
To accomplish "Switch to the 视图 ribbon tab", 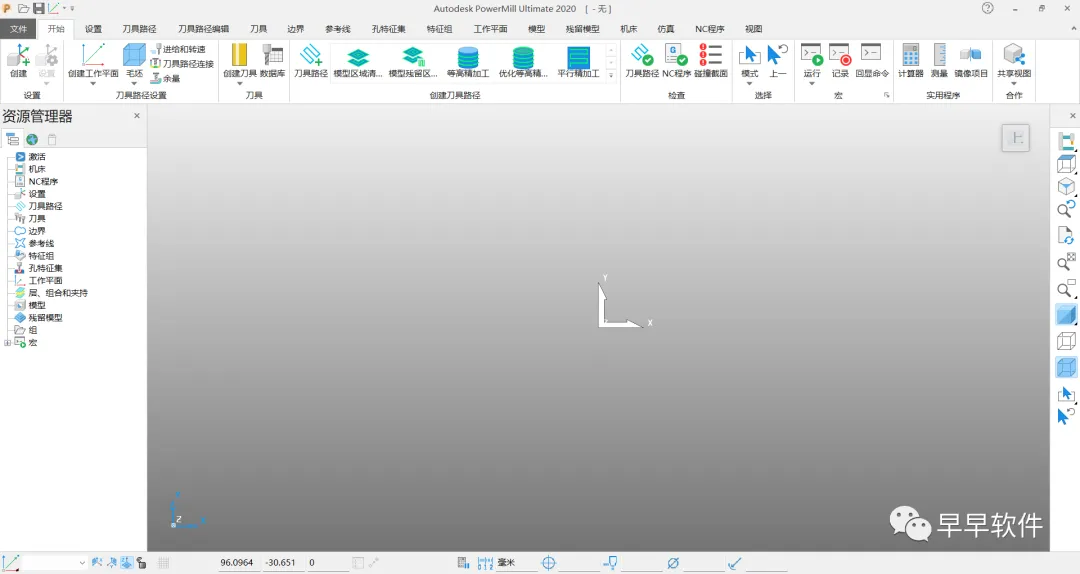I will (x=754, y=29).
